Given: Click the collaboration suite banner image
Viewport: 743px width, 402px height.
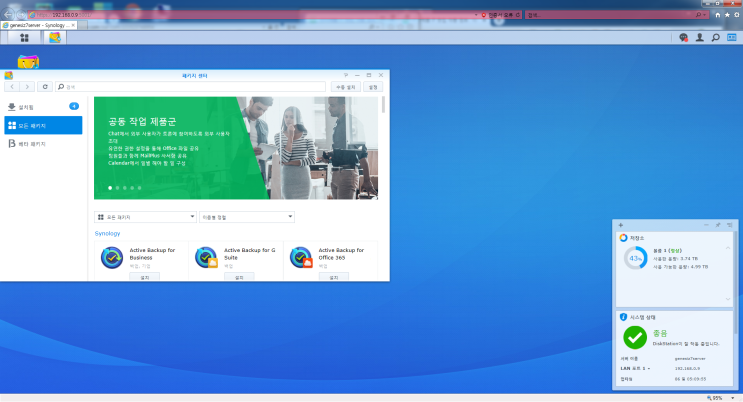Looking at the screenshot, I should pos(236,148).
